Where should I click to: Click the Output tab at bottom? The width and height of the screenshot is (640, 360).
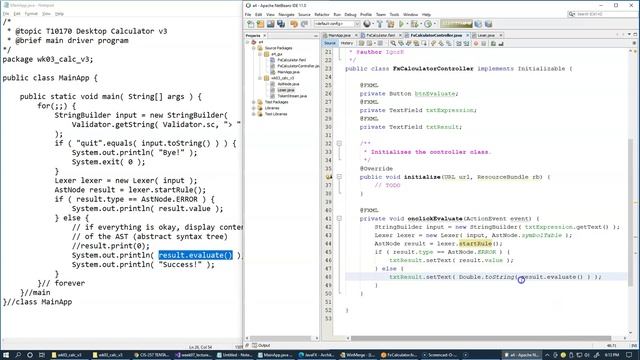(x=261, y=345)
